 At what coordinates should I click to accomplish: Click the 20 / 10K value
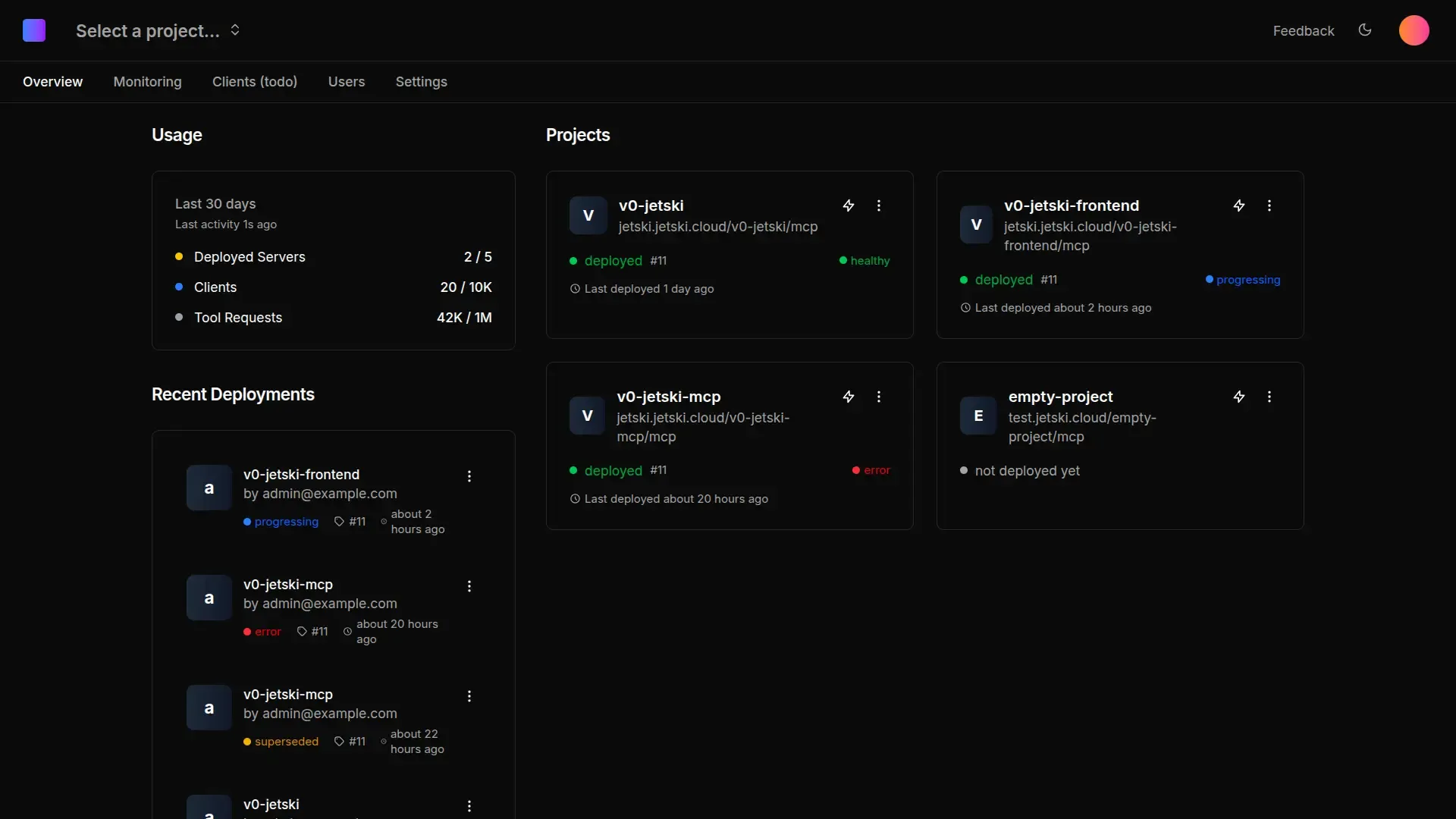pyautogui.click(x=466, y=287)
